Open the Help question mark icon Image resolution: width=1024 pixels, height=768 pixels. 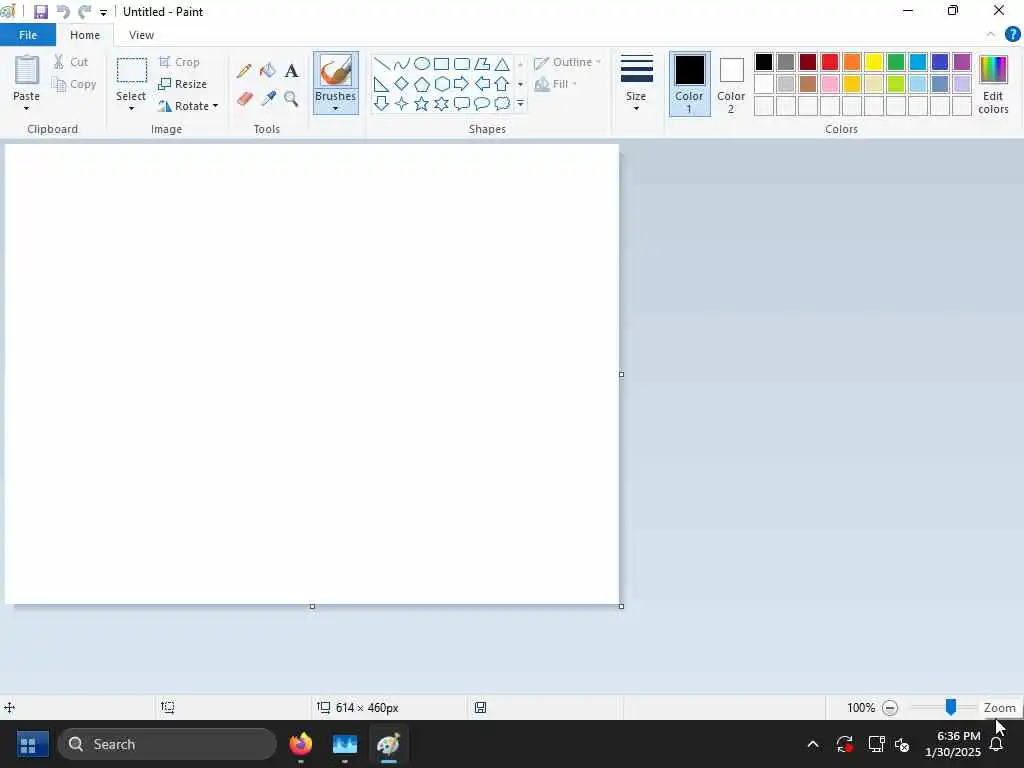coord(1012,35)
